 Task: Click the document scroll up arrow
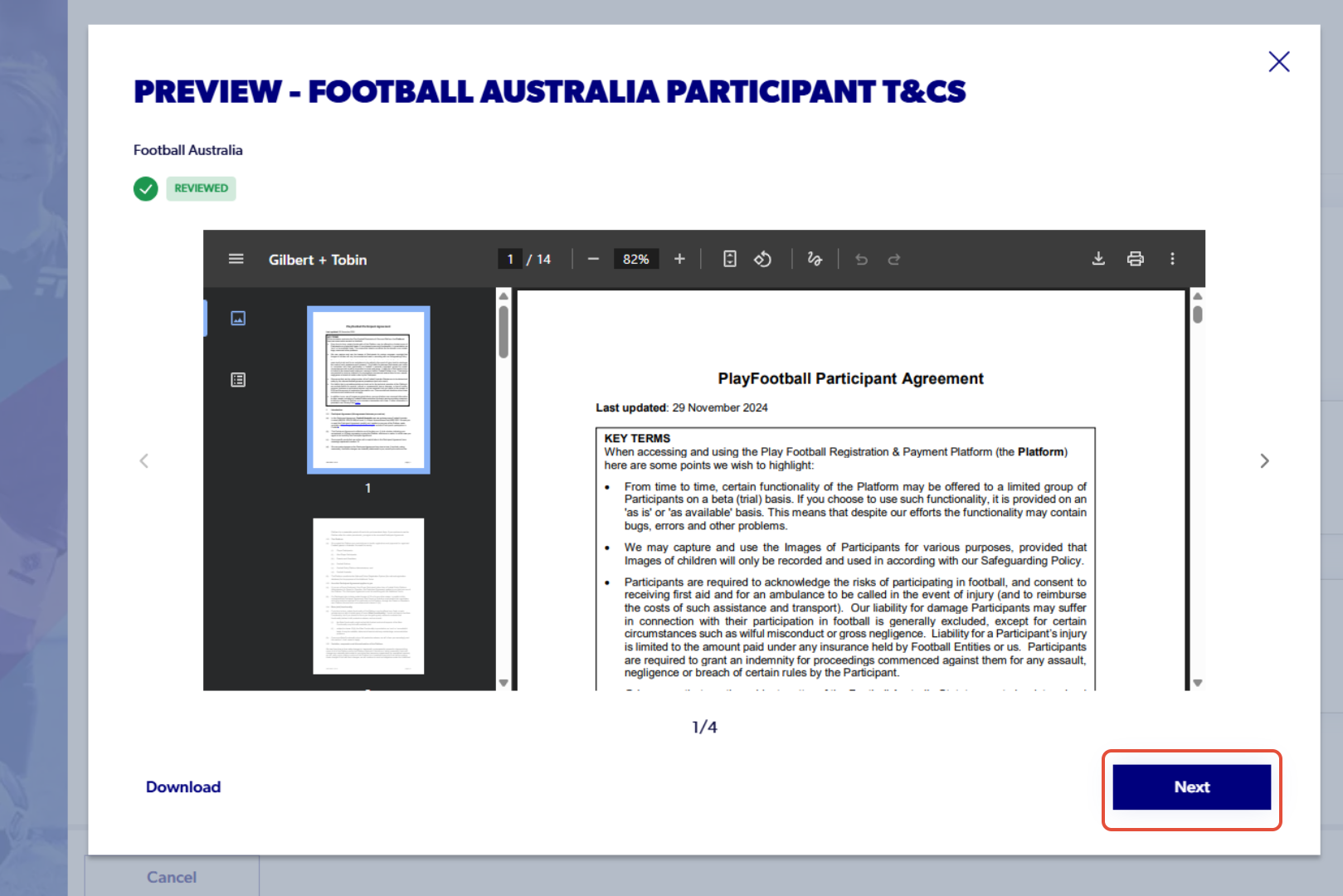coord(1197,295)
